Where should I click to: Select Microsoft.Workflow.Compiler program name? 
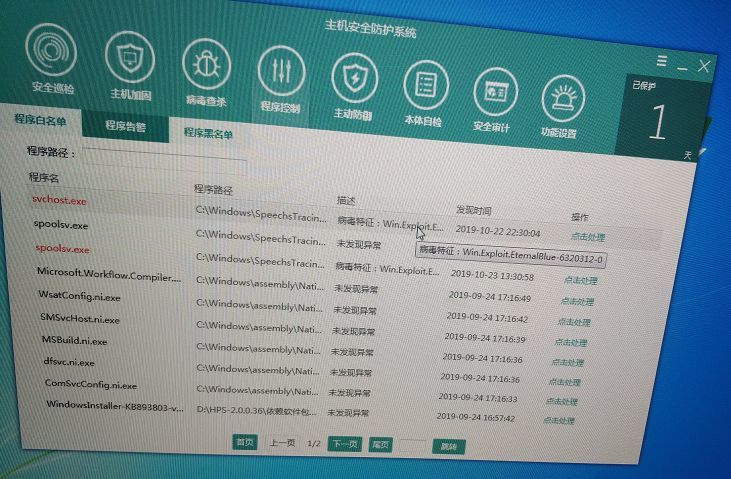tap(109, 274)
